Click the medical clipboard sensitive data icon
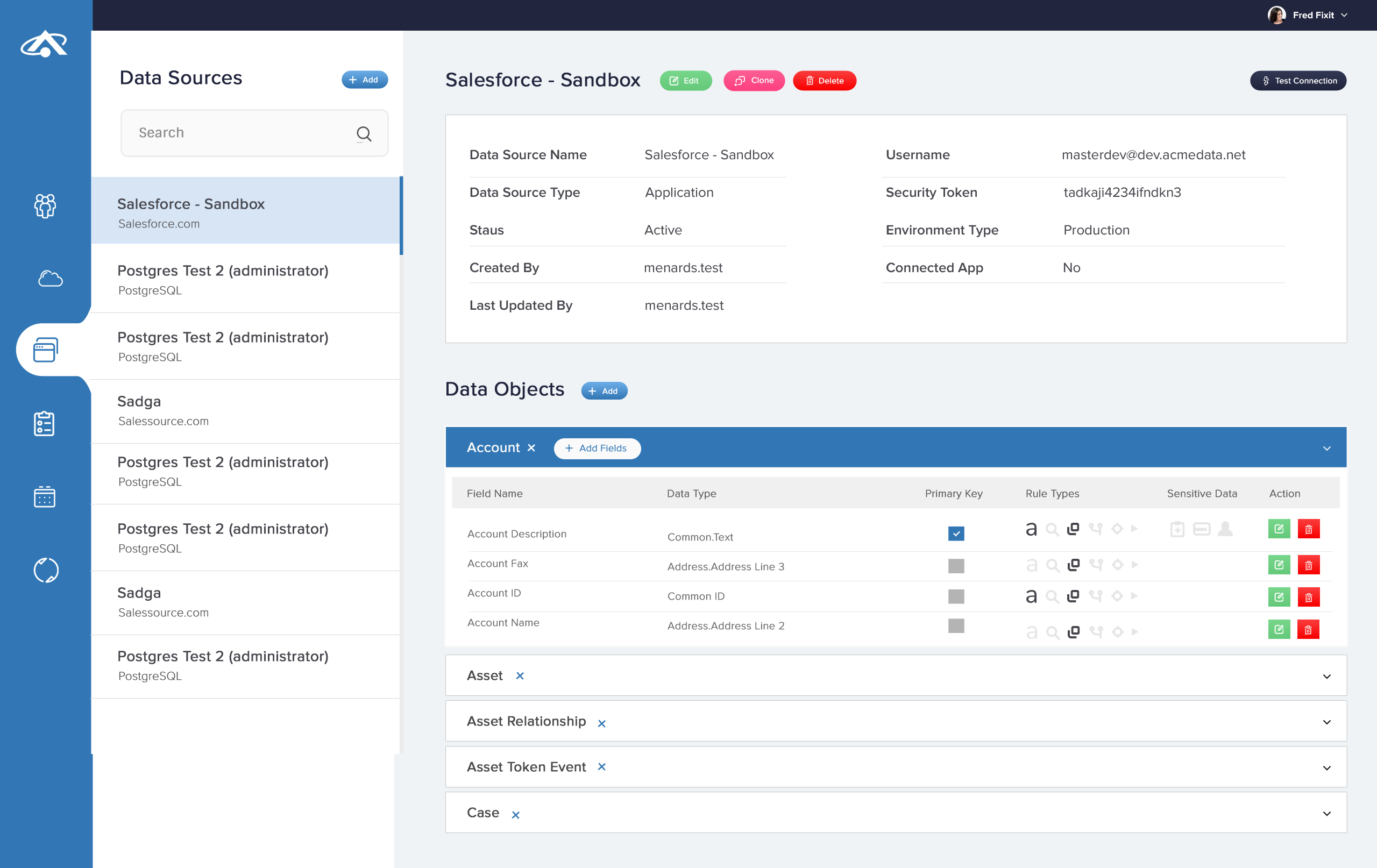1377x868 pixels. click(1177, 529)
